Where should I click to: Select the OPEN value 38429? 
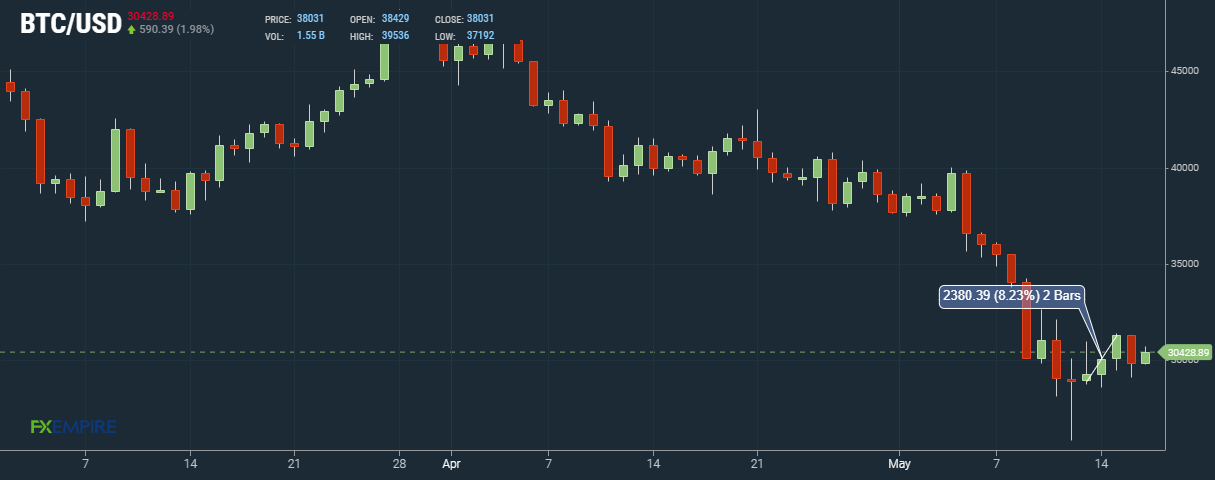coord(395,19)
